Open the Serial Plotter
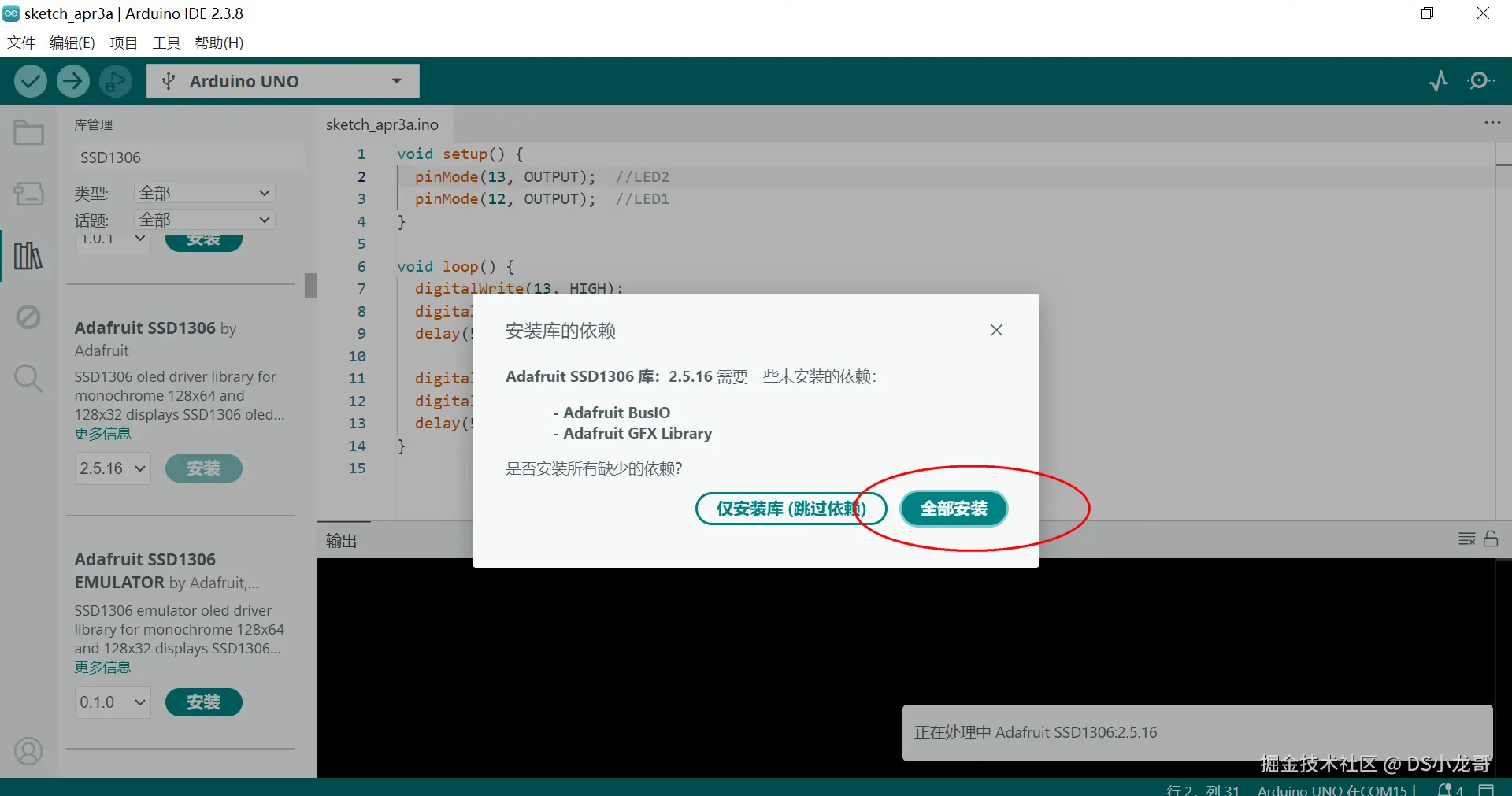Screen dimensions: 1512x796 click(x=1439, y=81)
